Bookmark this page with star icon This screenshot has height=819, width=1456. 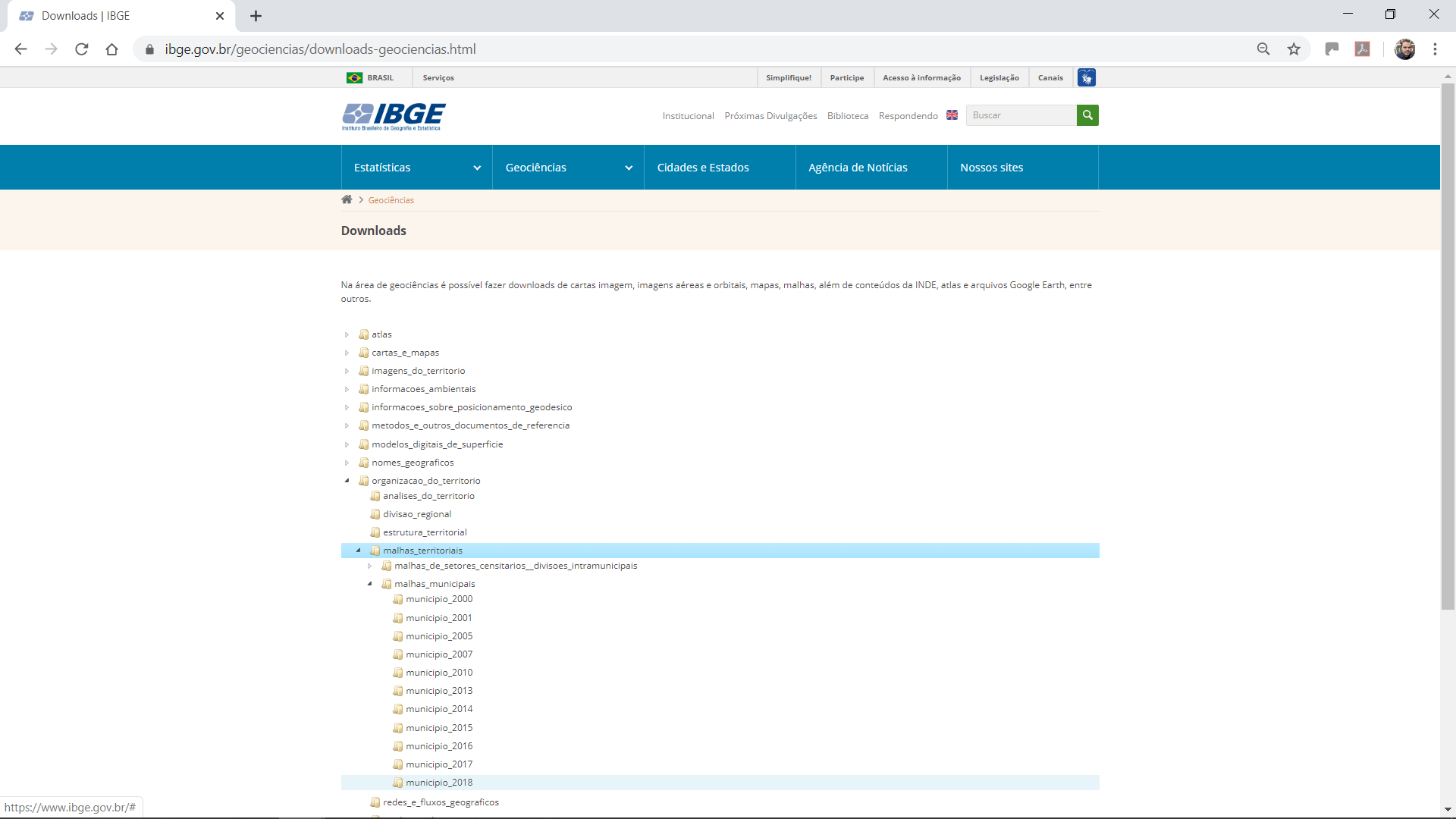click(1294, 49)
